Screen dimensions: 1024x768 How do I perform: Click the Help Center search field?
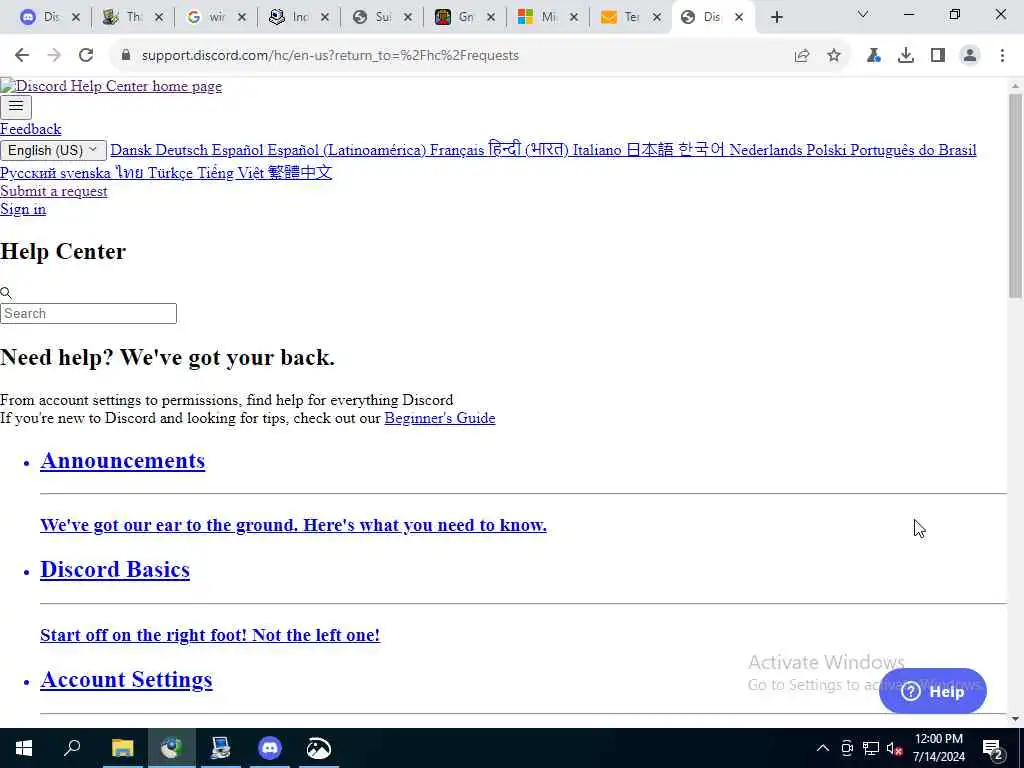coord(88,313)
